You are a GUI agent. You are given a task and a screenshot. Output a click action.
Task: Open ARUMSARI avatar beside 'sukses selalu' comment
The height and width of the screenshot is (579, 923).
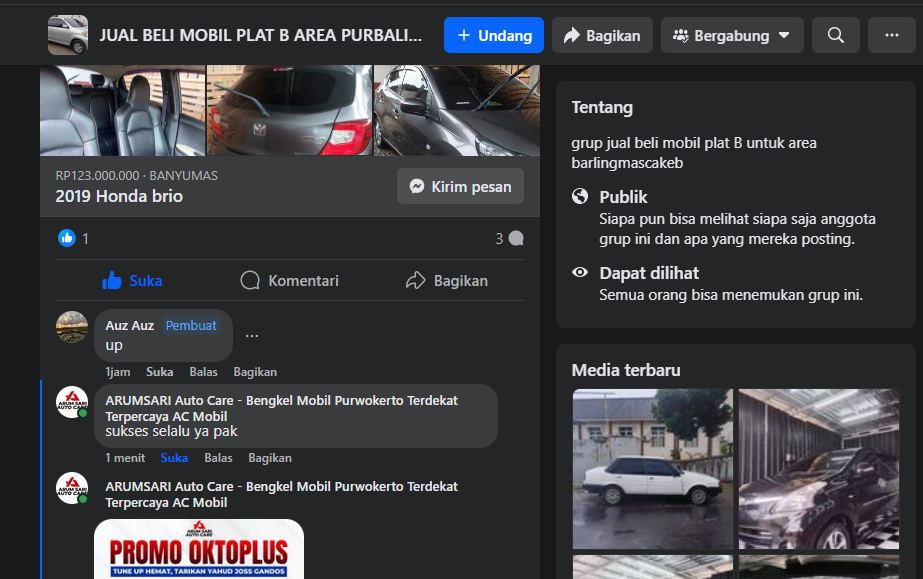coord(72,402)
